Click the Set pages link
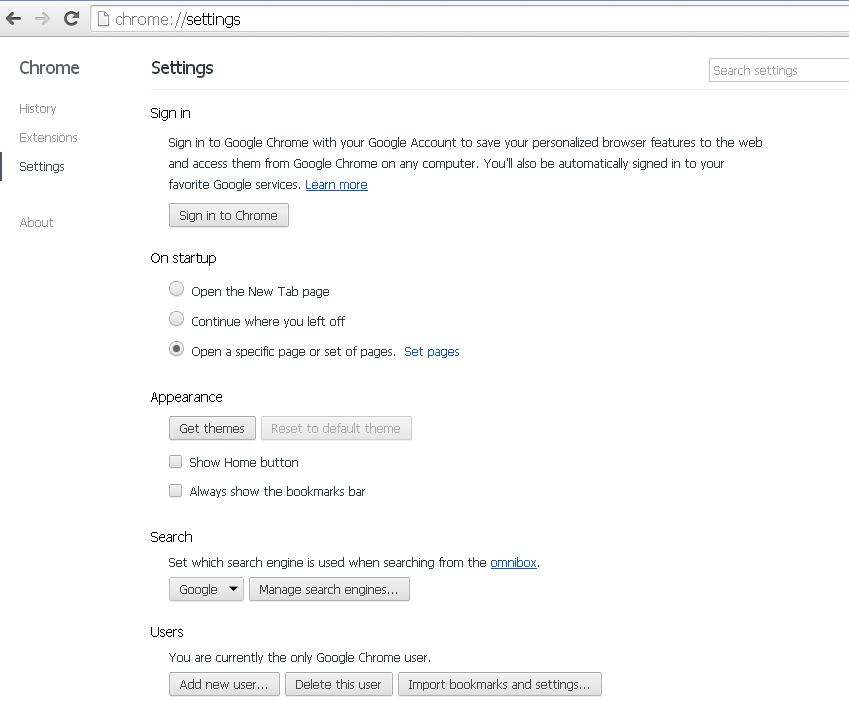The image size is (849, 713). tap(432, 351)
